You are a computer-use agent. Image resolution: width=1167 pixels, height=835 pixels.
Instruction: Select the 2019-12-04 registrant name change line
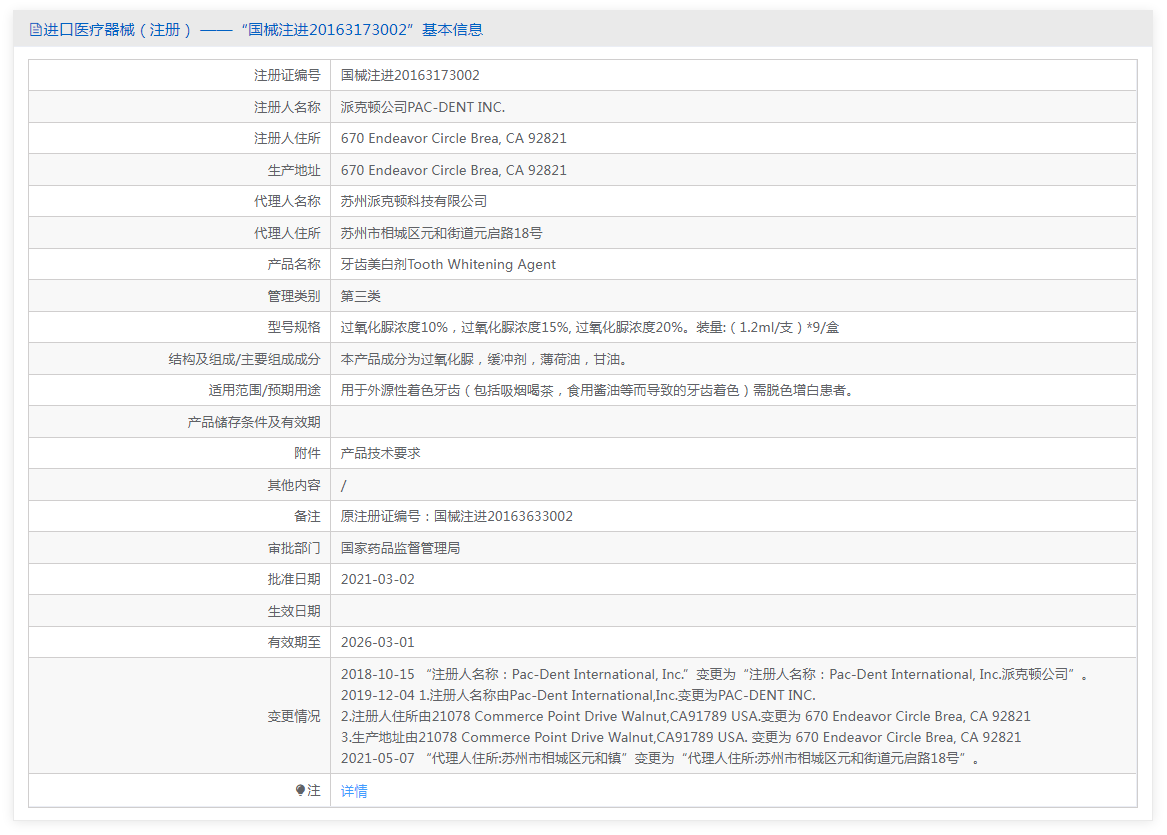(578, 695)
